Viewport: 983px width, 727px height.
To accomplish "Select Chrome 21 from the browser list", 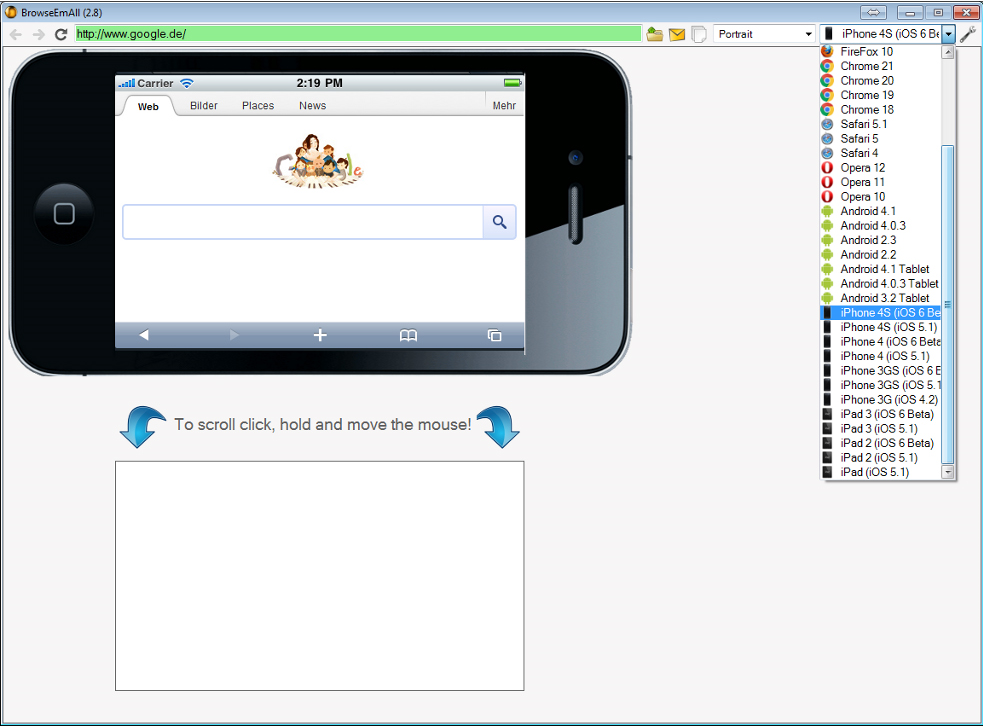I will click(x=867, y=66).
